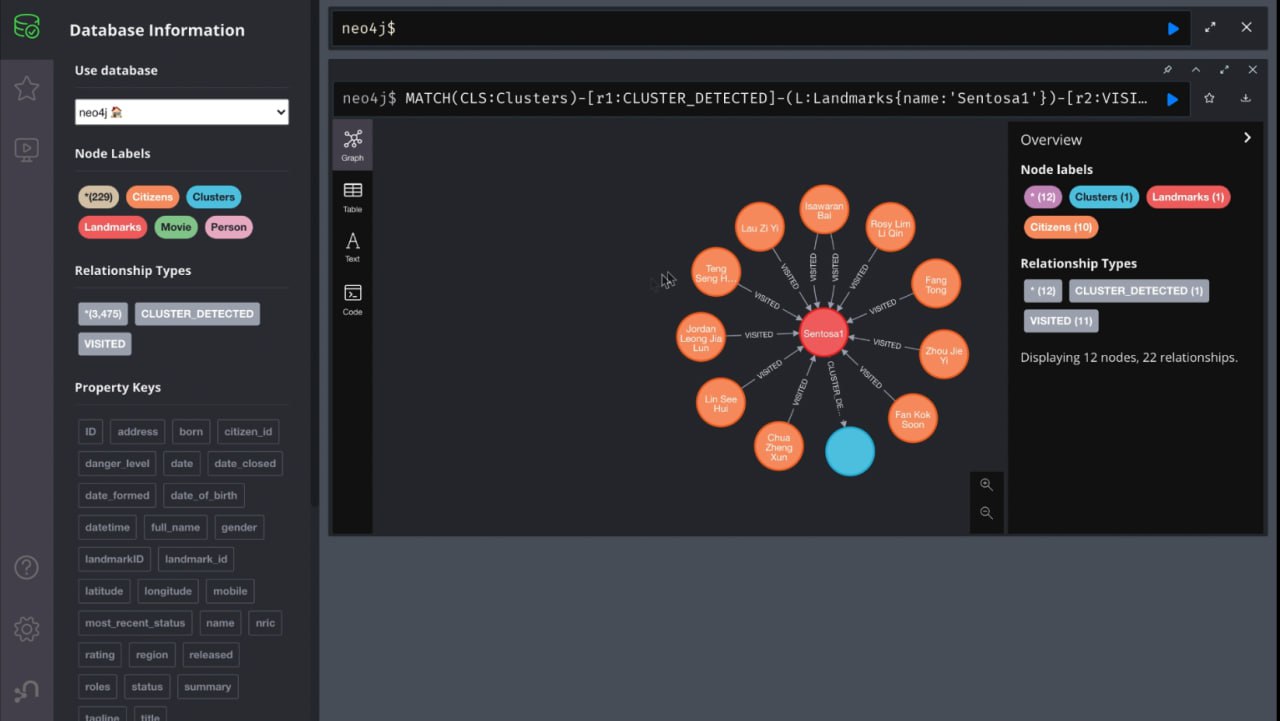Select the *(229) all nodes label
Viewport: 1280px width, 721px height.
click(x=98, y=197)
